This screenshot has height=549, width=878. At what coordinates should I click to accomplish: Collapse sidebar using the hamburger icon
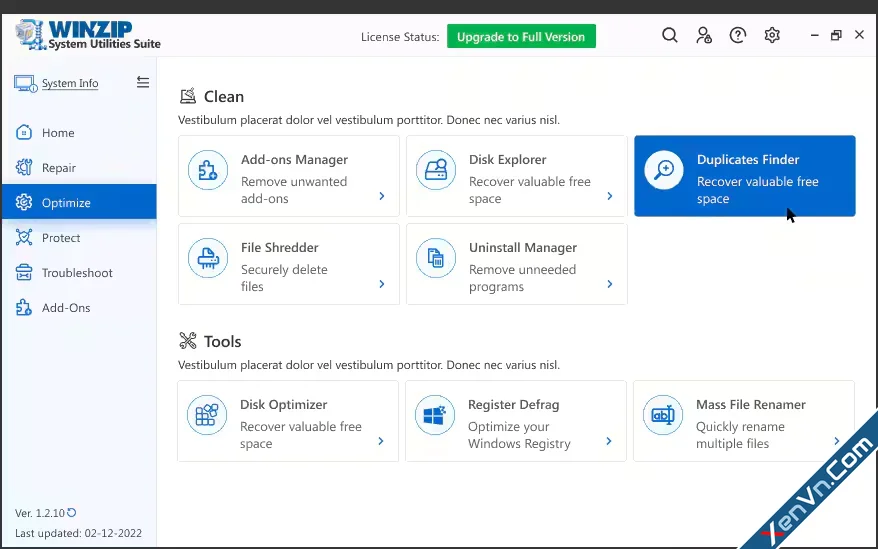click(x=143, y=82)
